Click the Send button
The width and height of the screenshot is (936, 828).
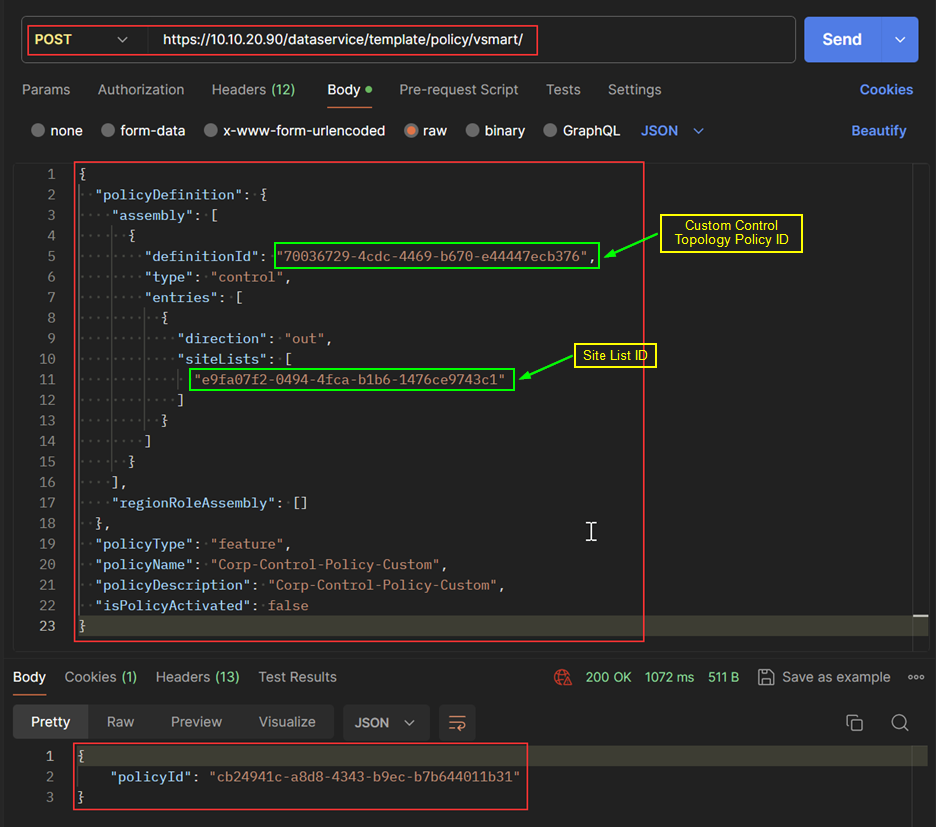click(x=842, y=40)
